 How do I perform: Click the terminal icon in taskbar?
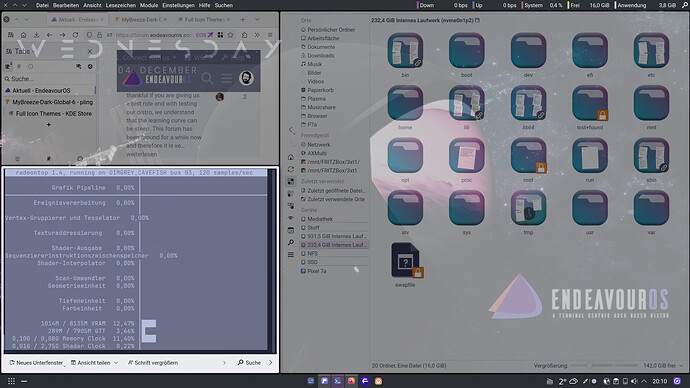(338, 381)
